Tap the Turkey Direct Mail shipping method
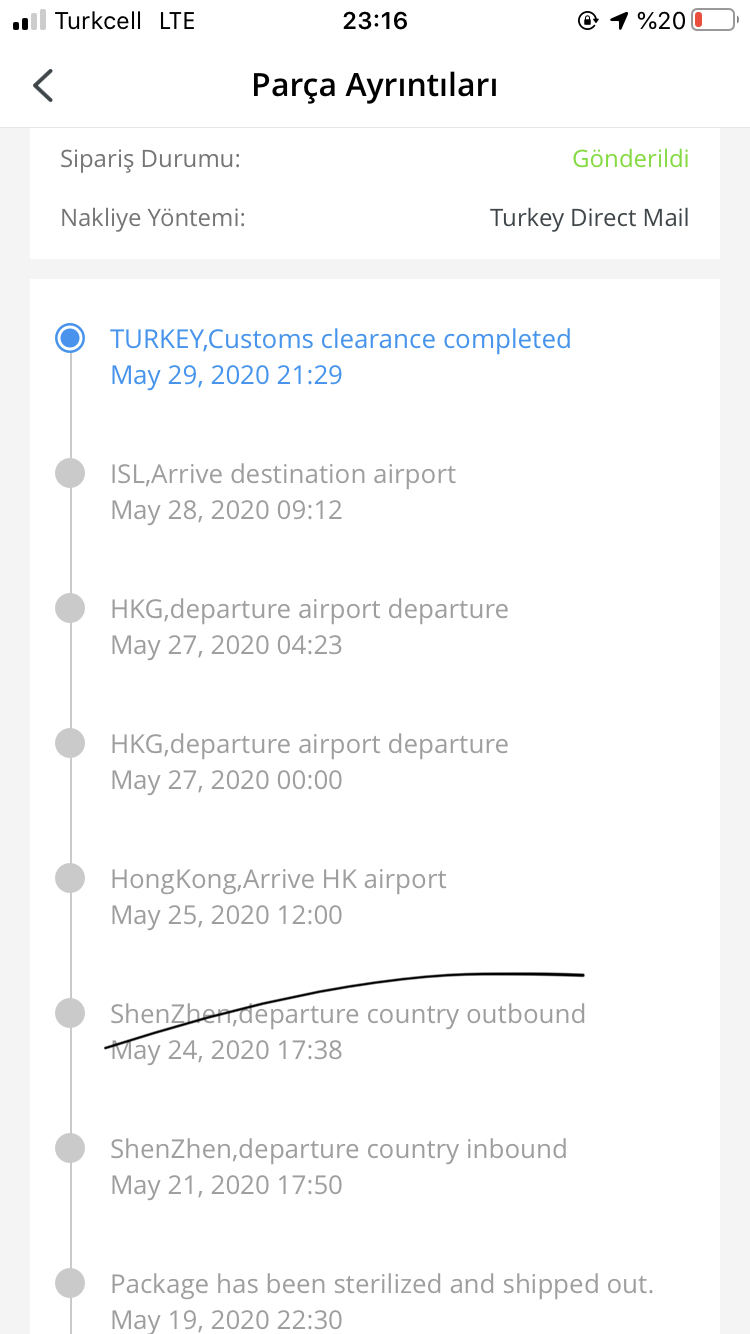The image size is (750, 1334). click(x=589, y=218)
